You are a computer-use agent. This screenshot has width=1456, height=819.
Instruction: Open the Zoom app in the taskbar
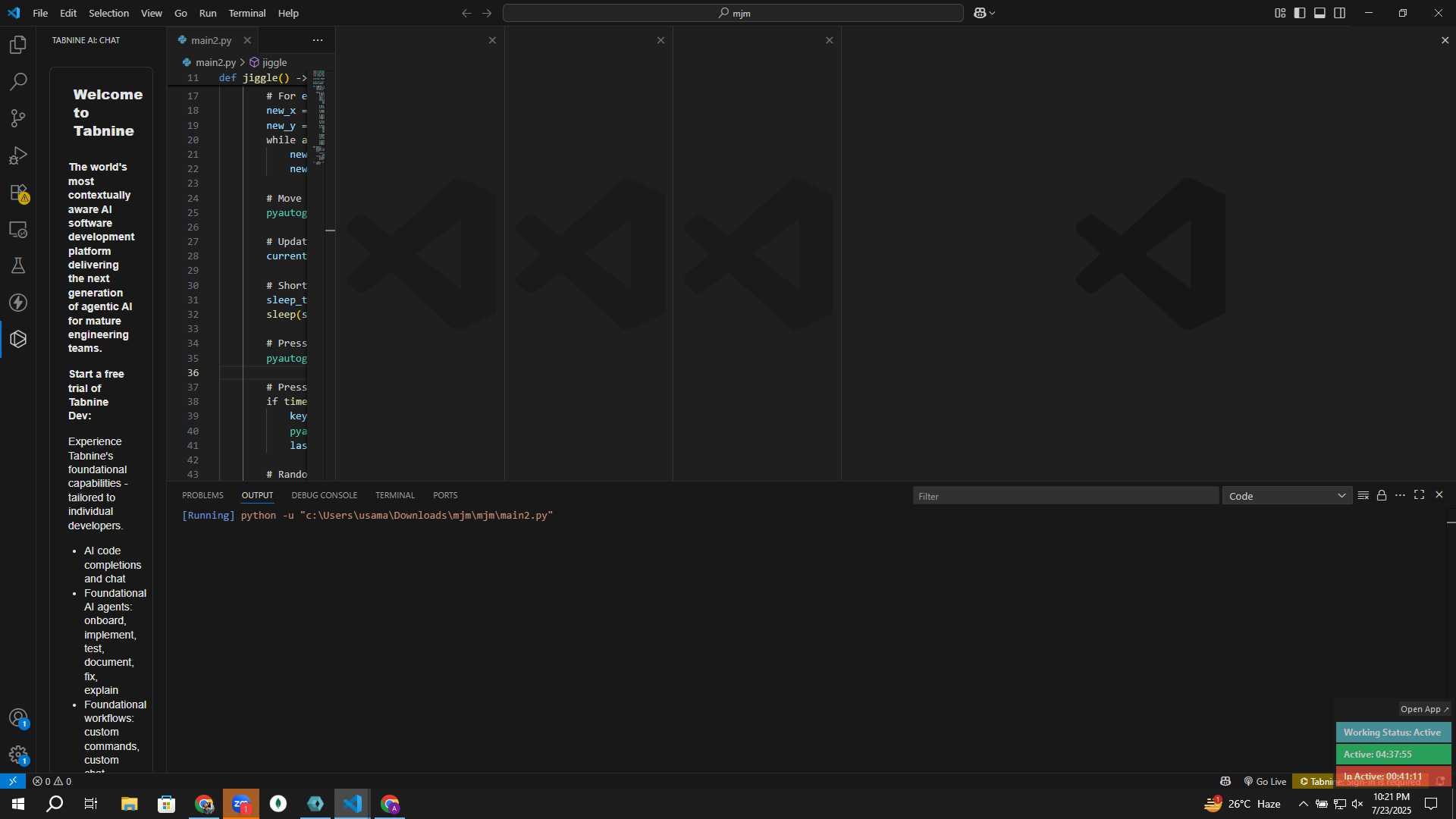(241, 804)
